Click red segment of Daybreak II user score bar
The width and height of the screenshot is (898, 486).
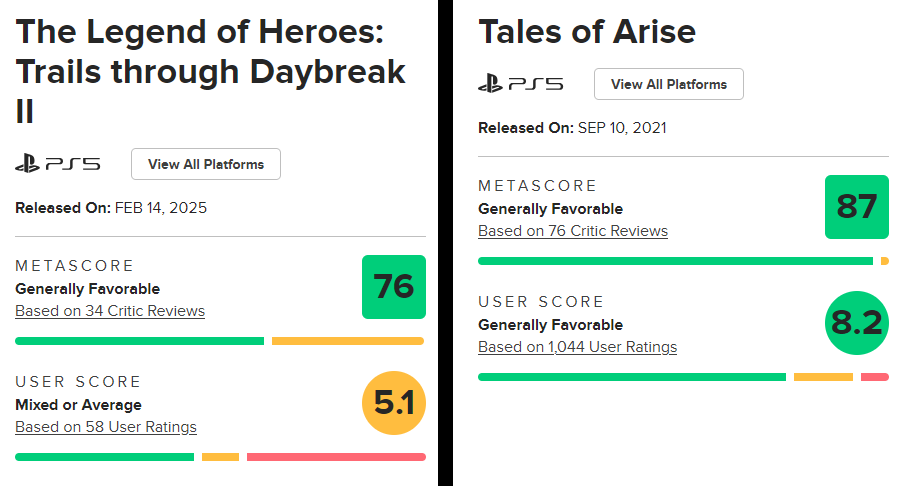(336, 457)
